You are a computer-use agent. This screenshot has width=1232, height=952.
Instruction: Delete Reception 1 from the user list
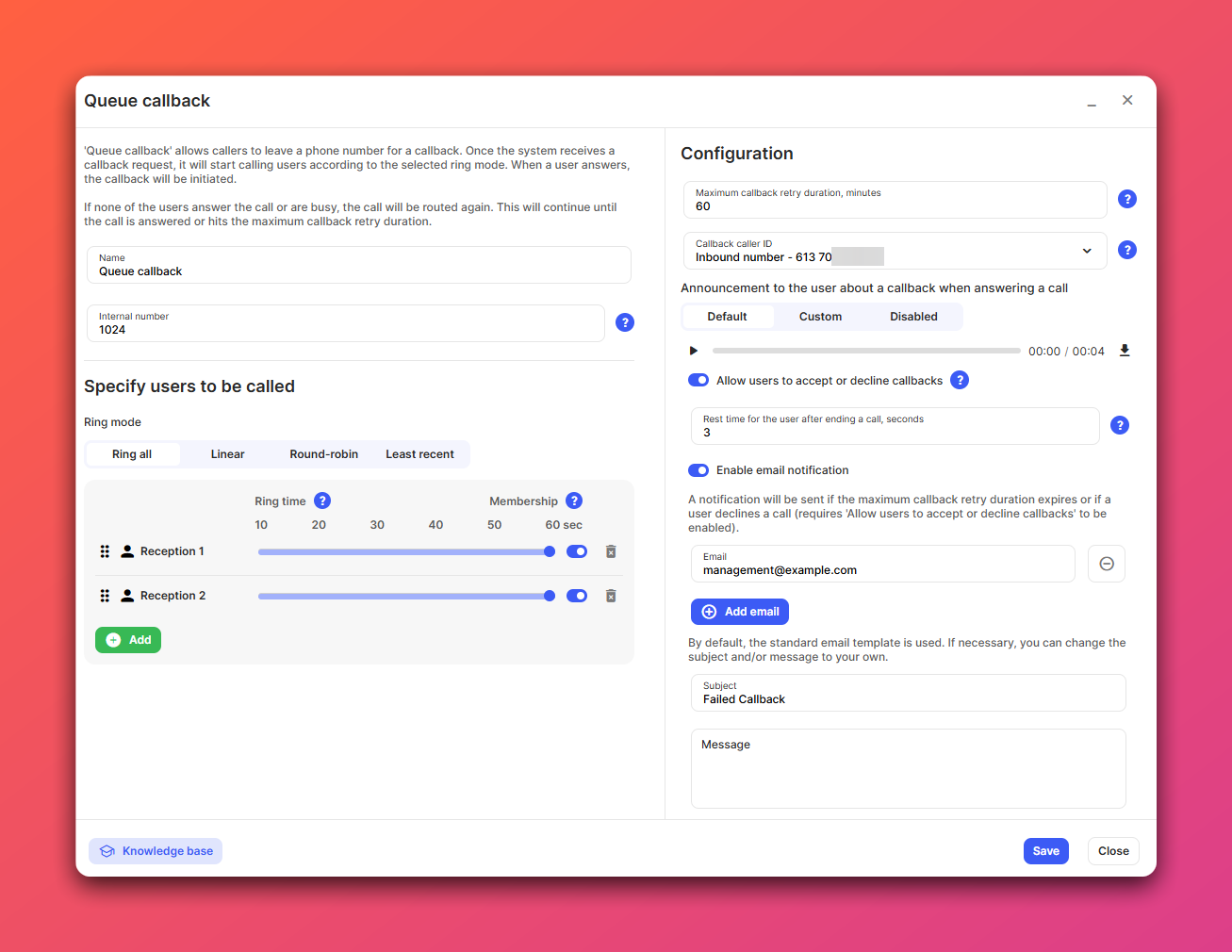pos(611,551)
